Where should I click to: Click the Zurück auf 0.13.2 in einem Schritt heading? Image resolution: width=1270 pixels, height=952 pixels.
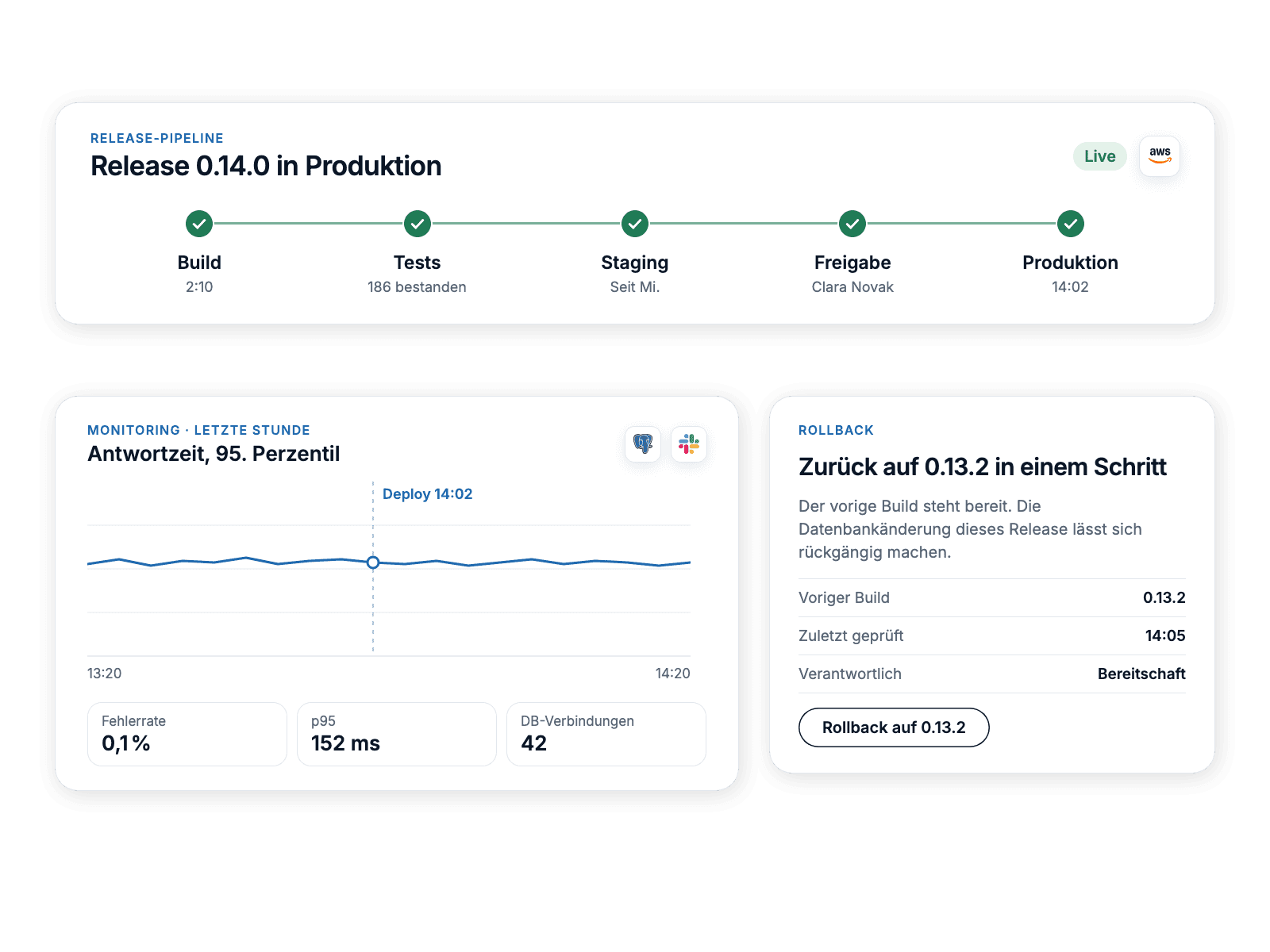[983, 467]
